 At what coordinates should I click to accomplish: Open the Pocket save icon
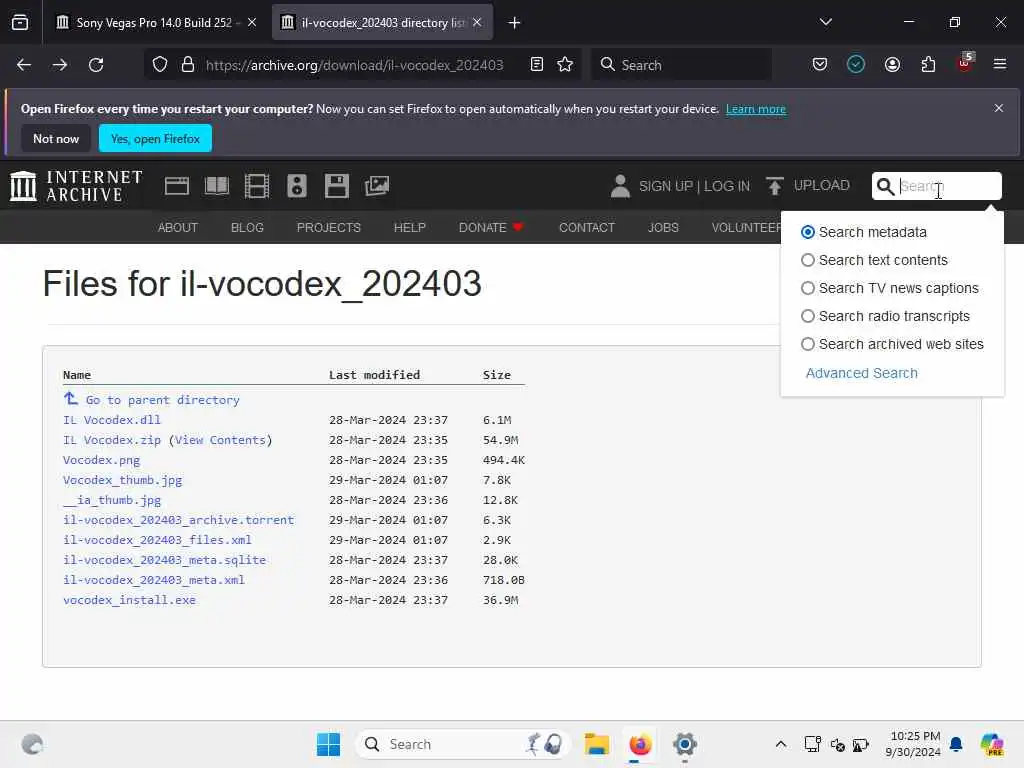pos(820,65)
